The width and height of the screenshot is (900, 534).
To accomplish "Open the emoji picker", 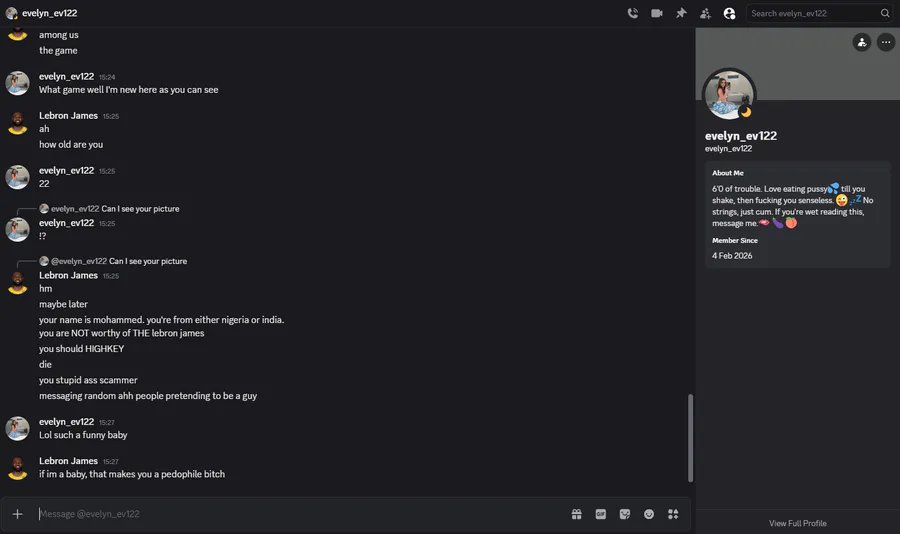I will click(x=649, y=514).
